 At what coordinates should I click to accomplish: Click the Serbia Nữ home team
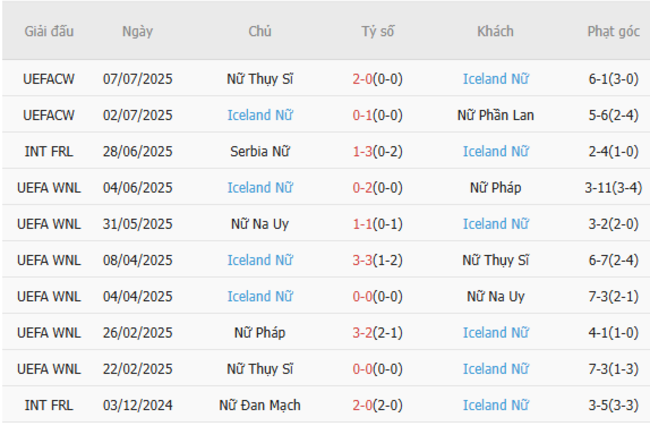coord(260,151)
